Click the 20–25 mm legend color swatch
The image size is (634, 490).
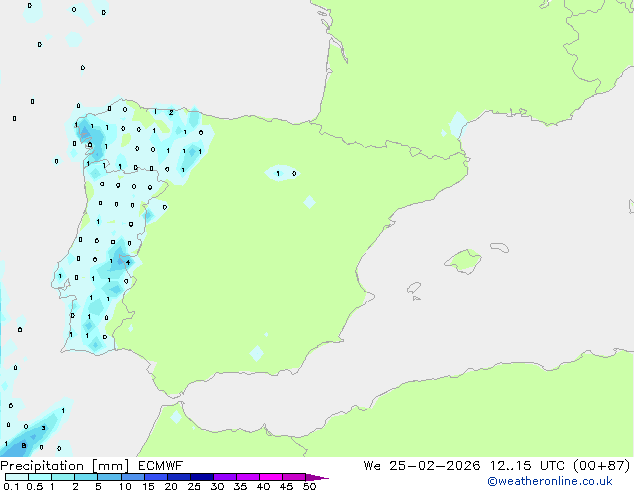point(179,477)
